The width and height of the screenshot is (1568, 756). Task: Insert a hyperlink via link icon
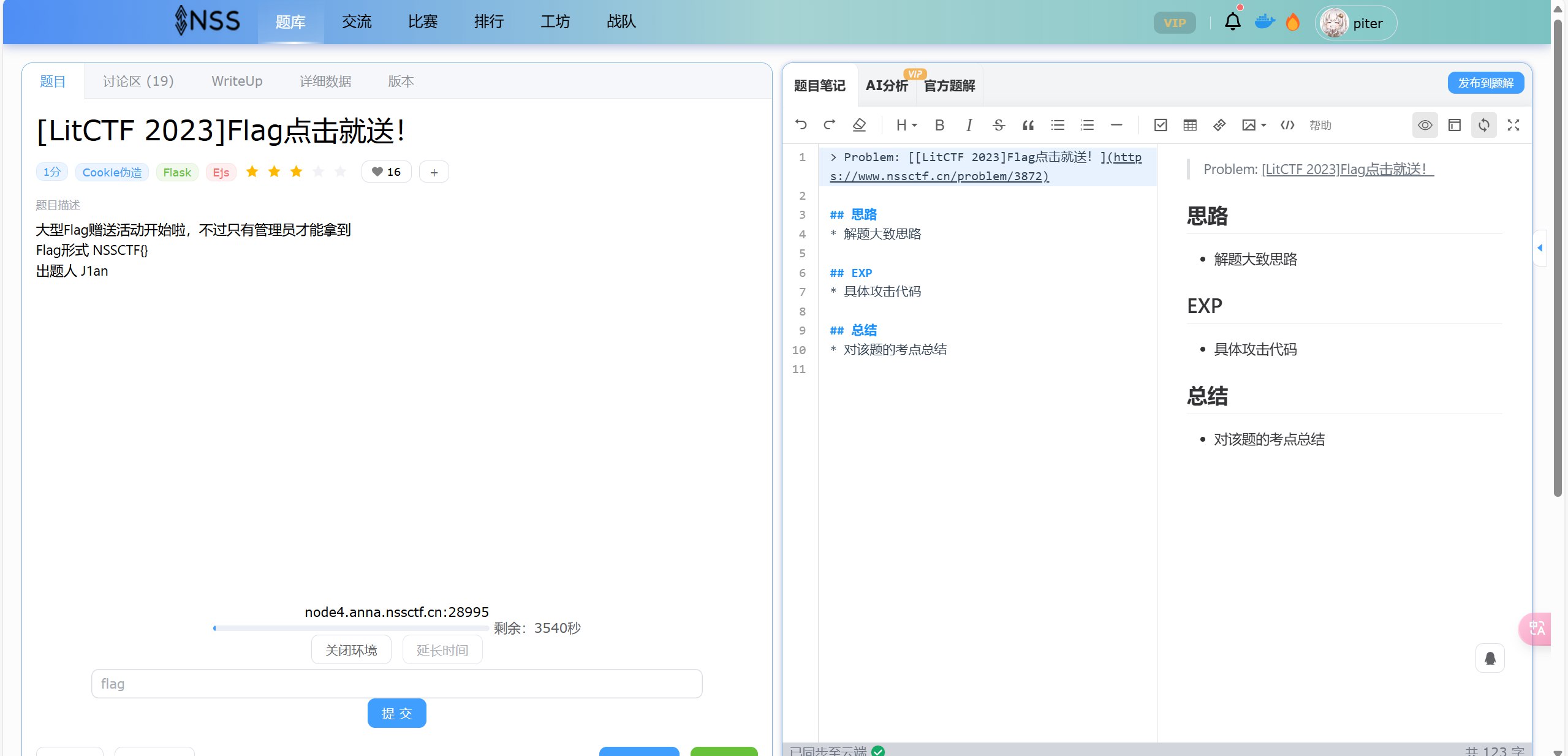coord(1219,125)
